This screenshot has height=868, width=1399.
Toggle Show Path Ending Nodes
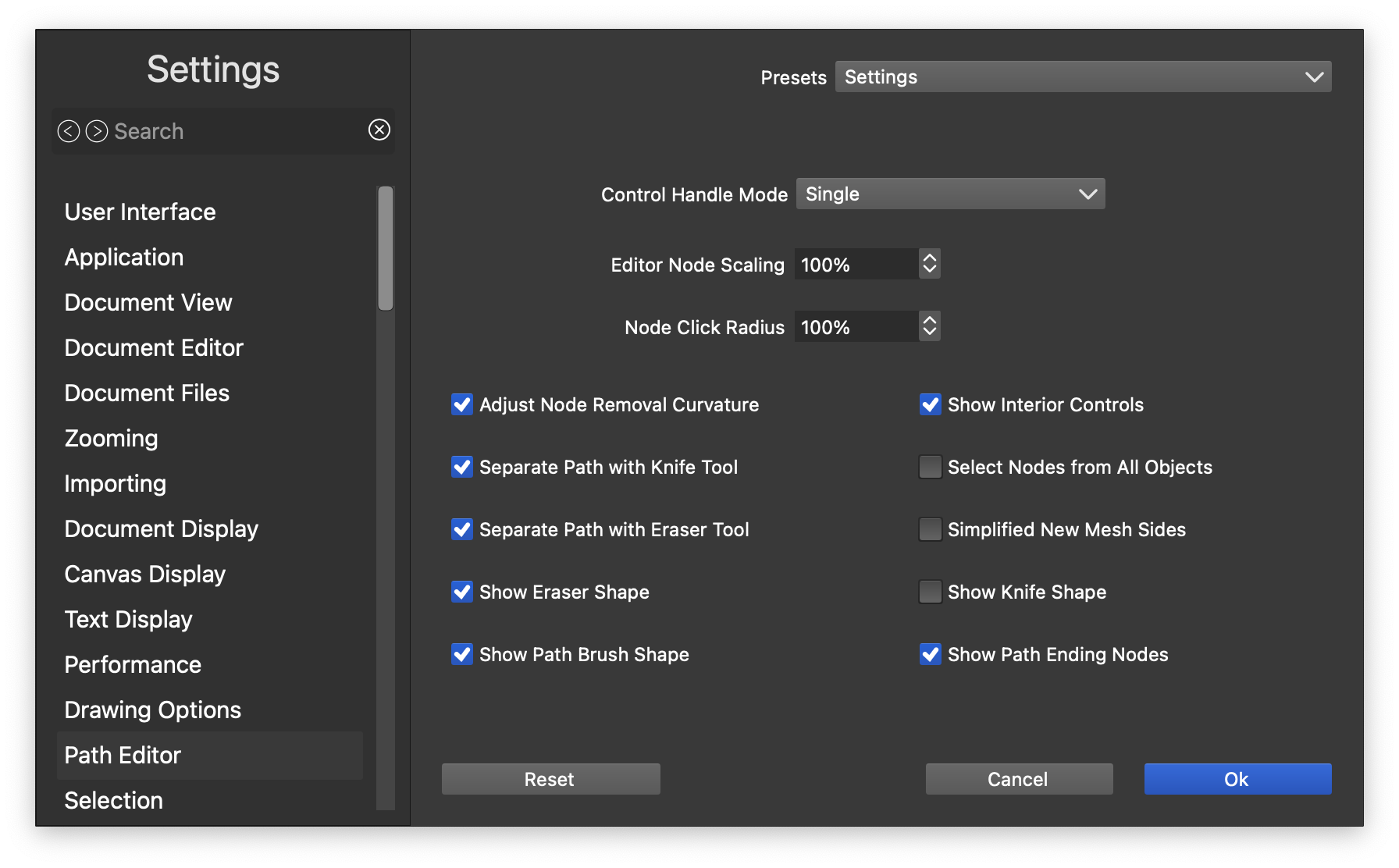[930, 654]
